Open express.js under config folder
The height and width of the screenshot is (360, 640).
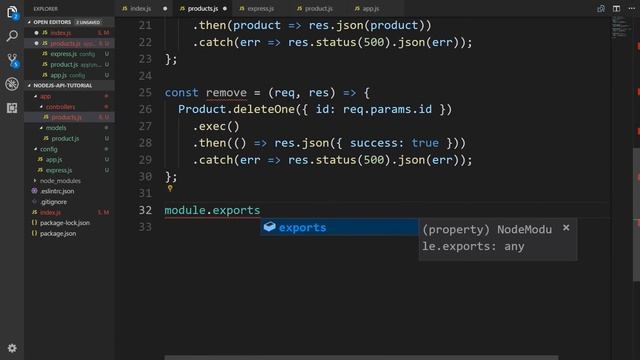coord(69,170)
